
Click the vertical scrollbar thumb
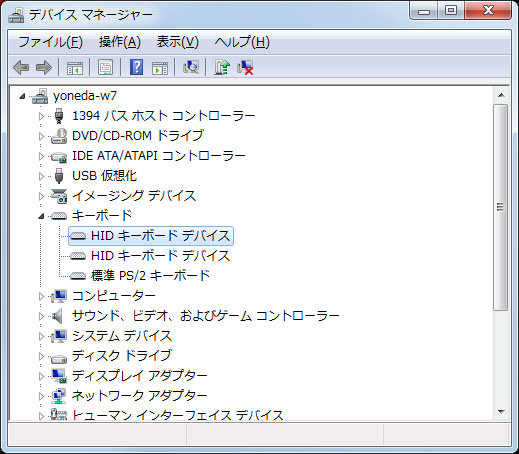click(x=501, y=207)
